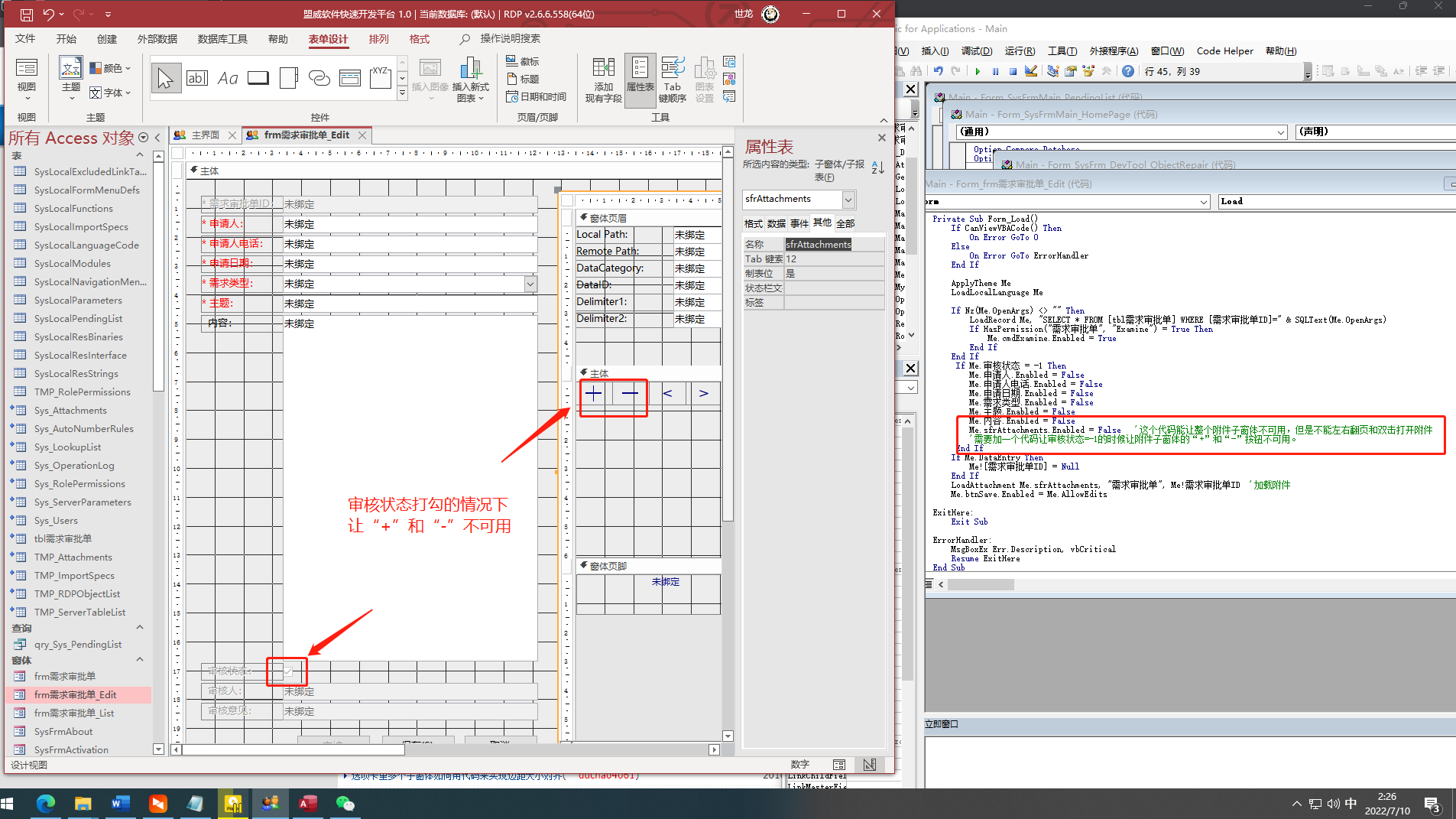The width and height of the screenshot is (1456, 819).
Task: Toggle VBA design mode icon
Action: (1031, 71)
